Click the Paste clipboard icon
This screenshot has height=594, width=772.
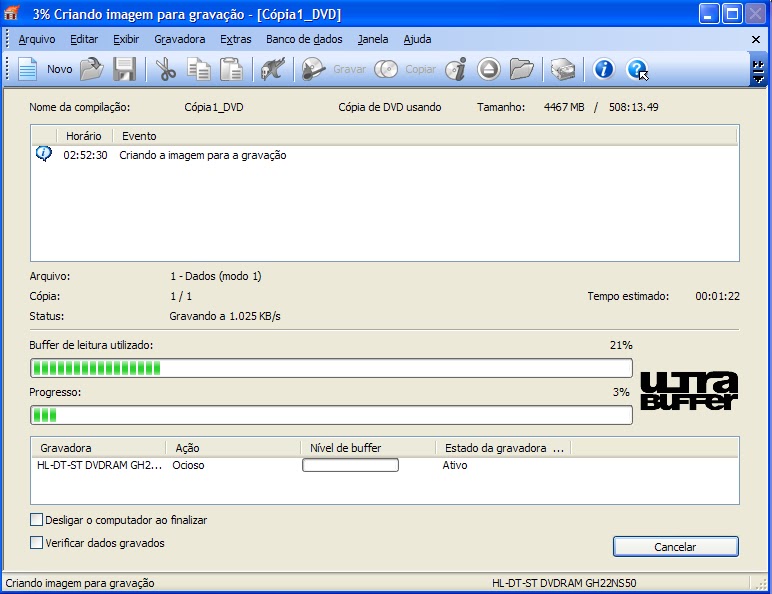pos(231,69)
